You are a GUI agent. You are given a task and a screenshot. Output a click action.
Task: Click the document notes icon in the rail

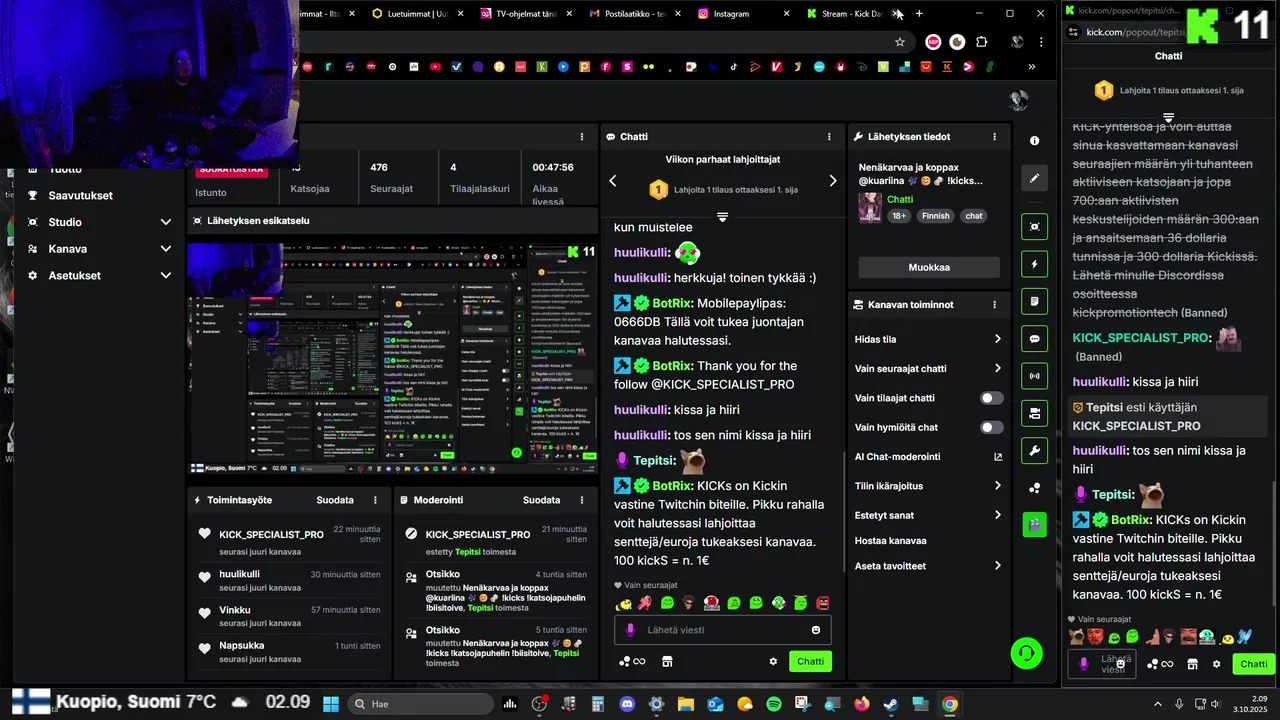tap(1035, 301)
